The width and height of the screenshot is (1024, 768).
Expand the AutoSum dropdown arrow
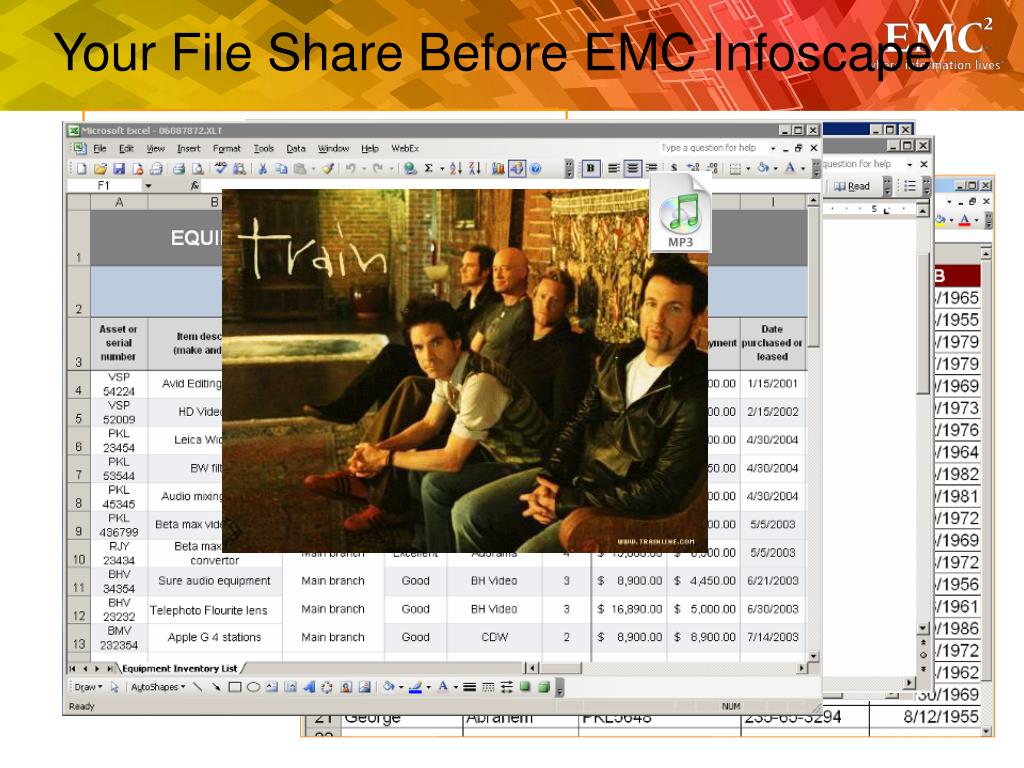[441, 168]
